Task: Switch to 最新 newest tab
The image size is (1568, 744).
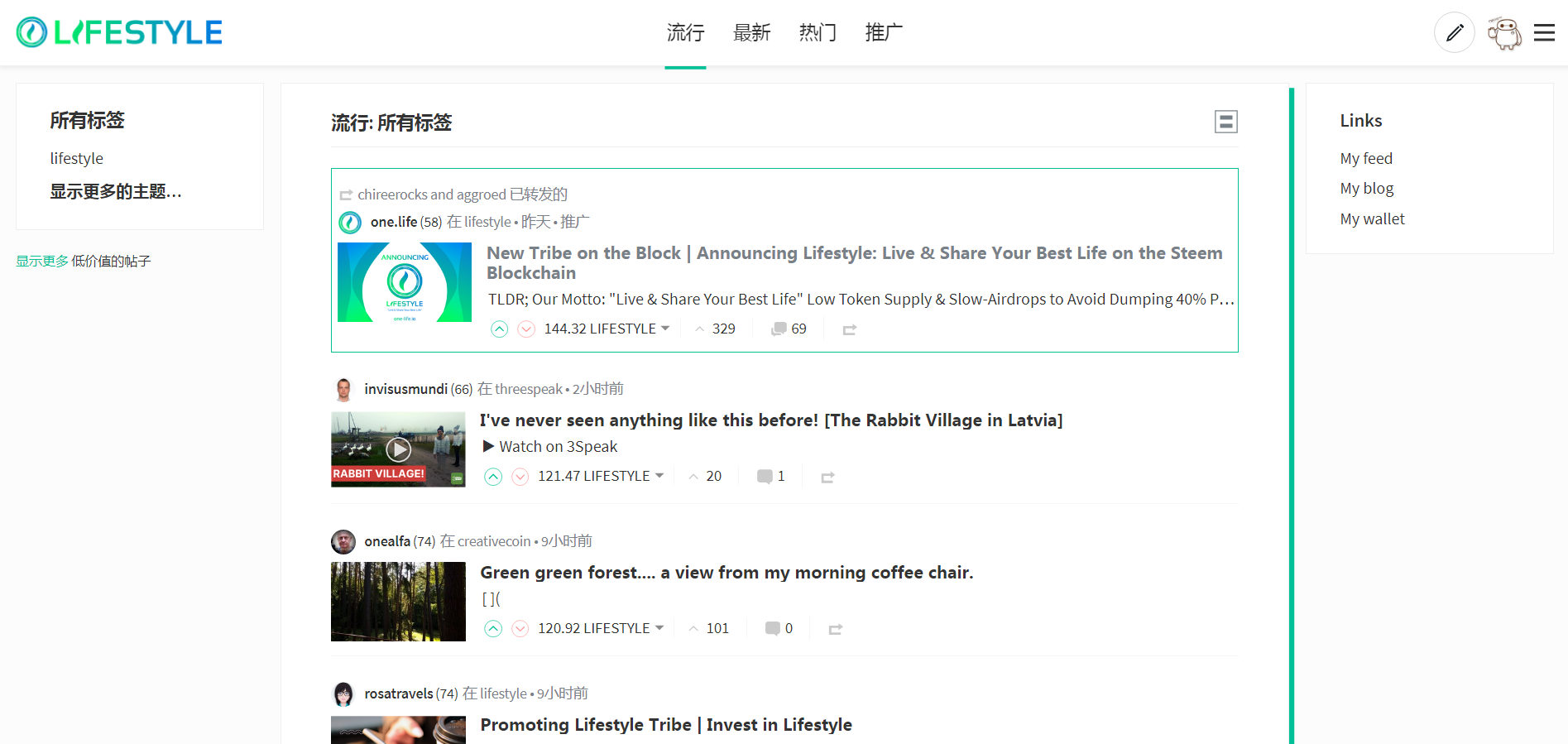Action: pos(751,33)
